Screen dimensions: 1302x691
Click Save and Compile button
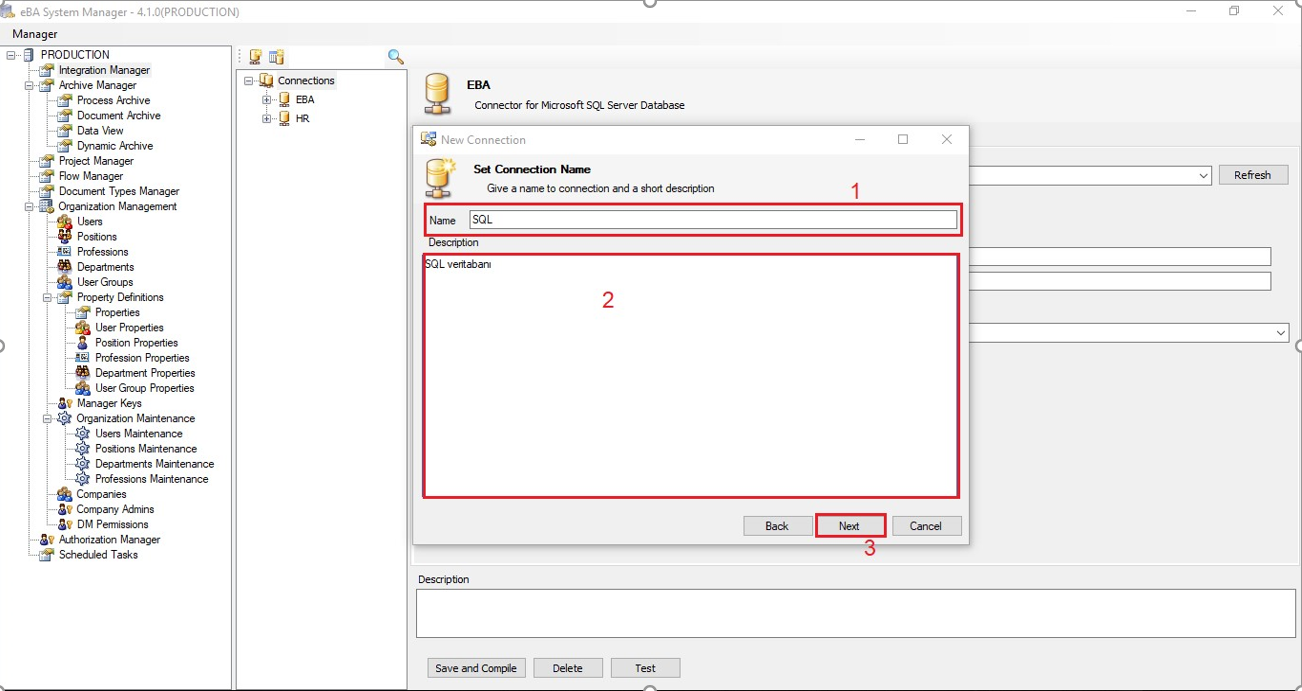476,668
